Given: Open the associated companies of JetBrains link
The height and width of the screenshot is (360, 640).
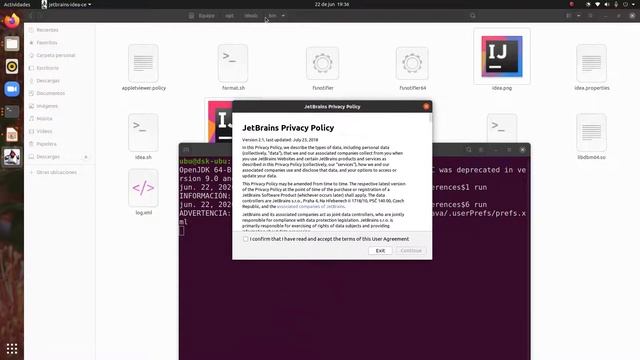Looking at the screenshot, I should click(x=311, y=207).
